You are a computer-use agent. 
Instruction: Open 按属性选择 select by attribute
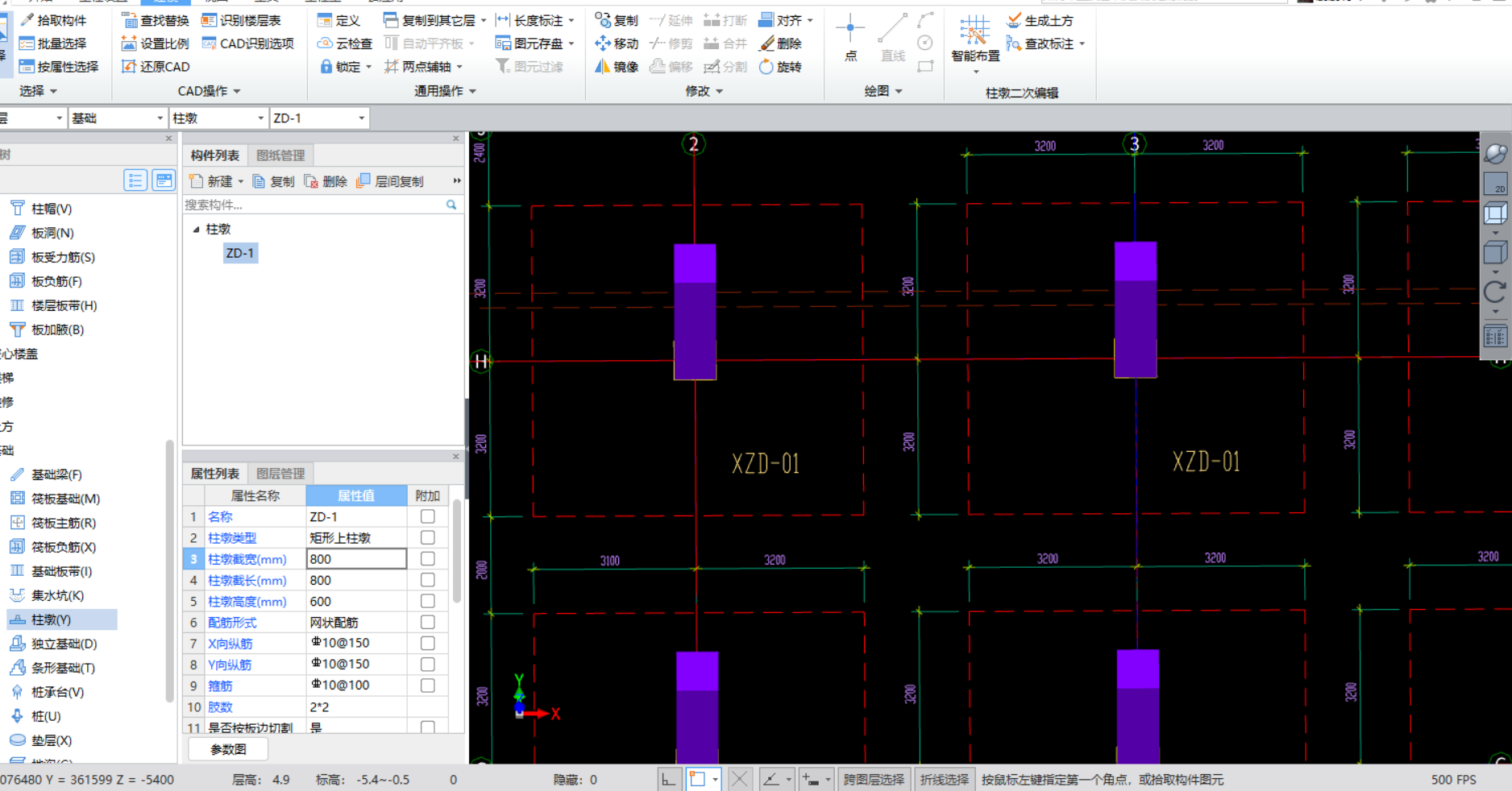coord(58,67)
